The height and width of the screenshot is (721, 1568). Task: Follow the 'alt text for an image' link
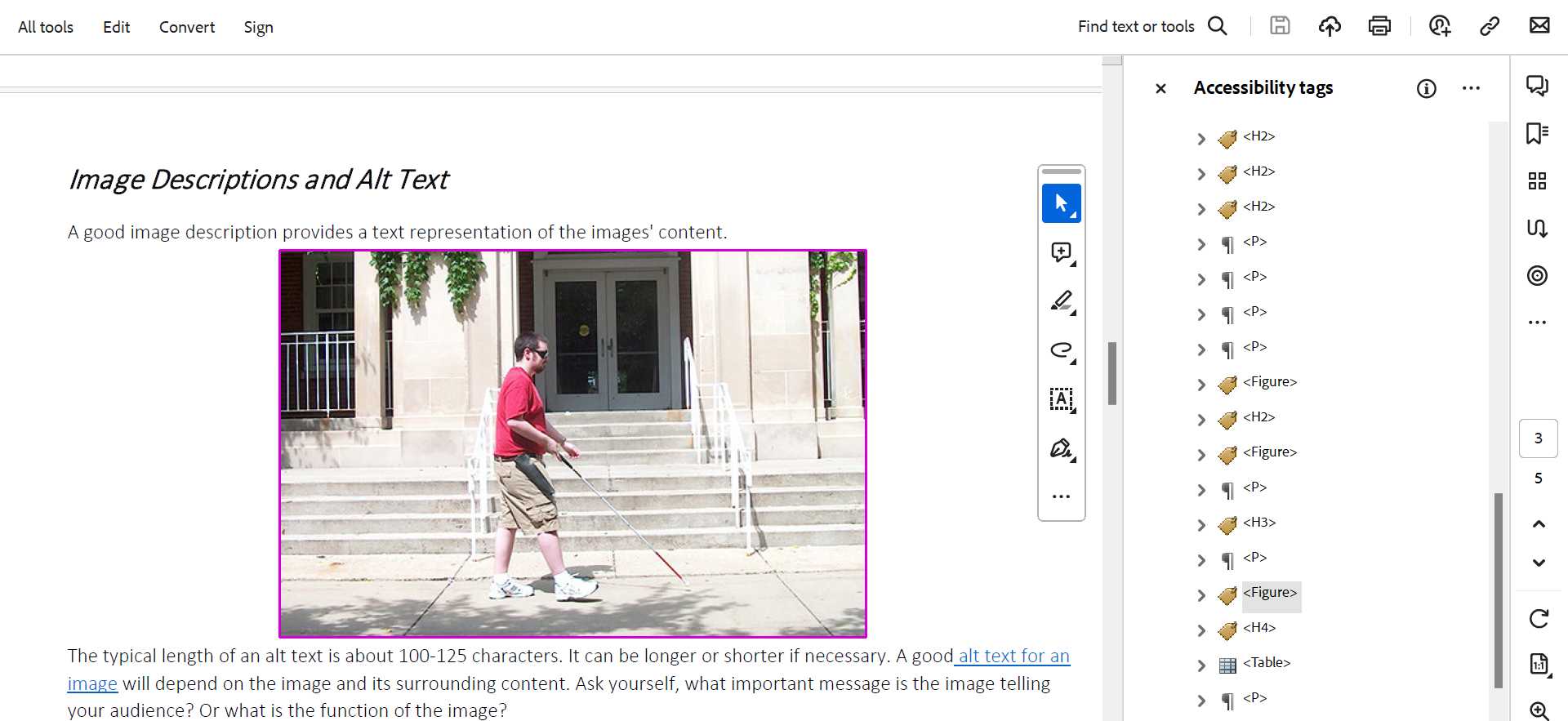point(1013,656)
